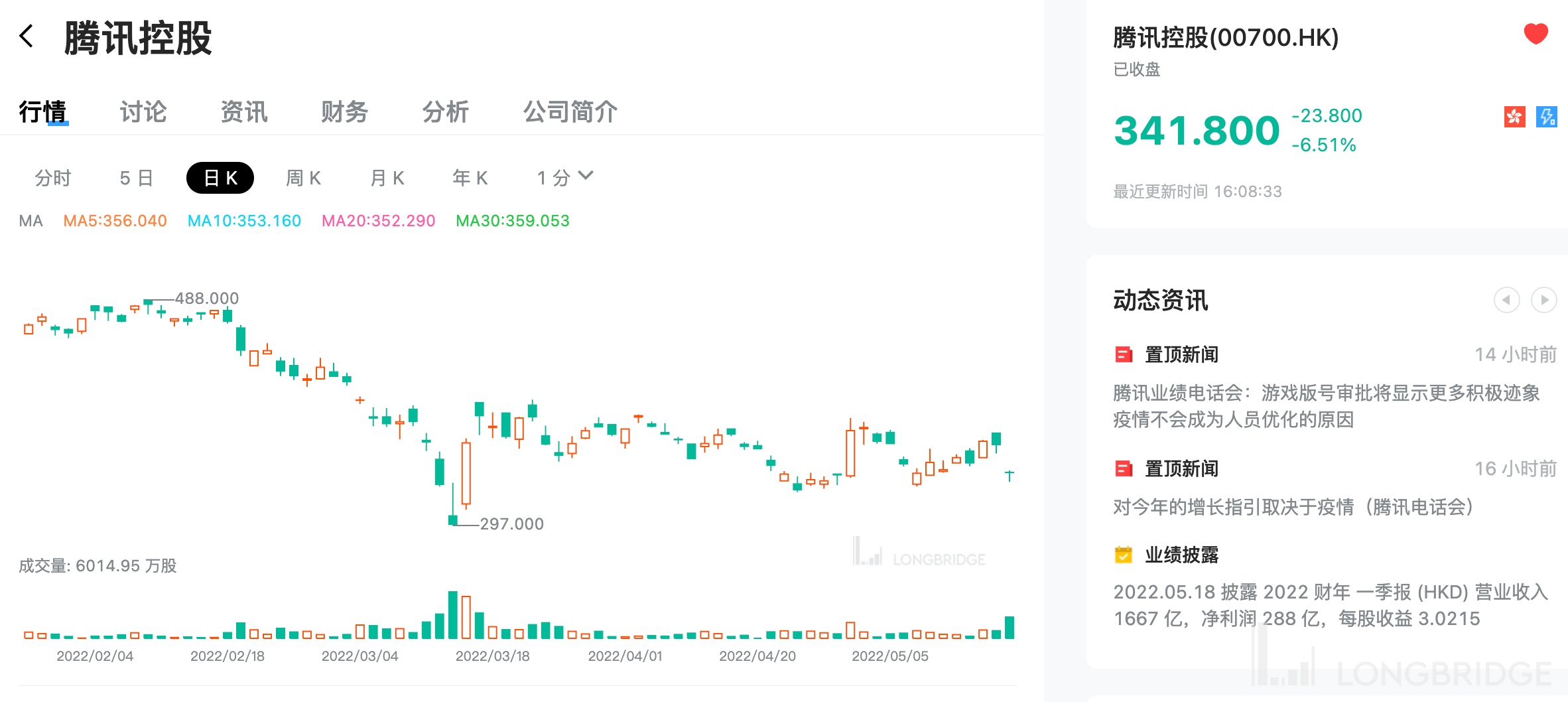Click the red pinned news icon at 14 小时前
The height and width of the screenshot is (702, 1568).
[x=1124, y=355]
